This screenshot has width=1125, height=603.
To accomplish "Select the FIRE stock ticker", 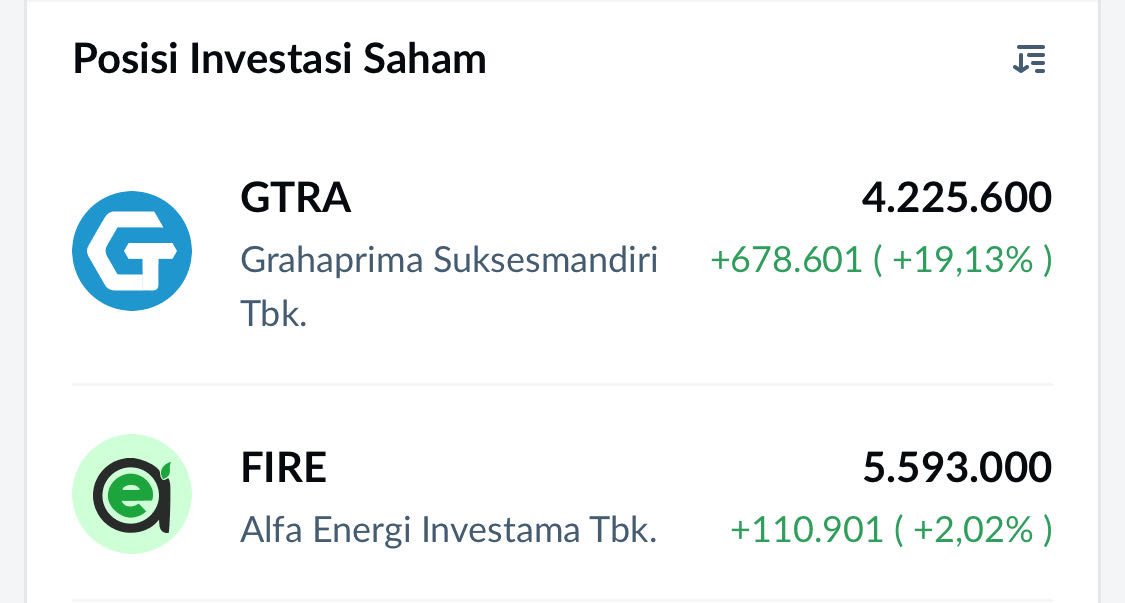I will pos(283,466).
